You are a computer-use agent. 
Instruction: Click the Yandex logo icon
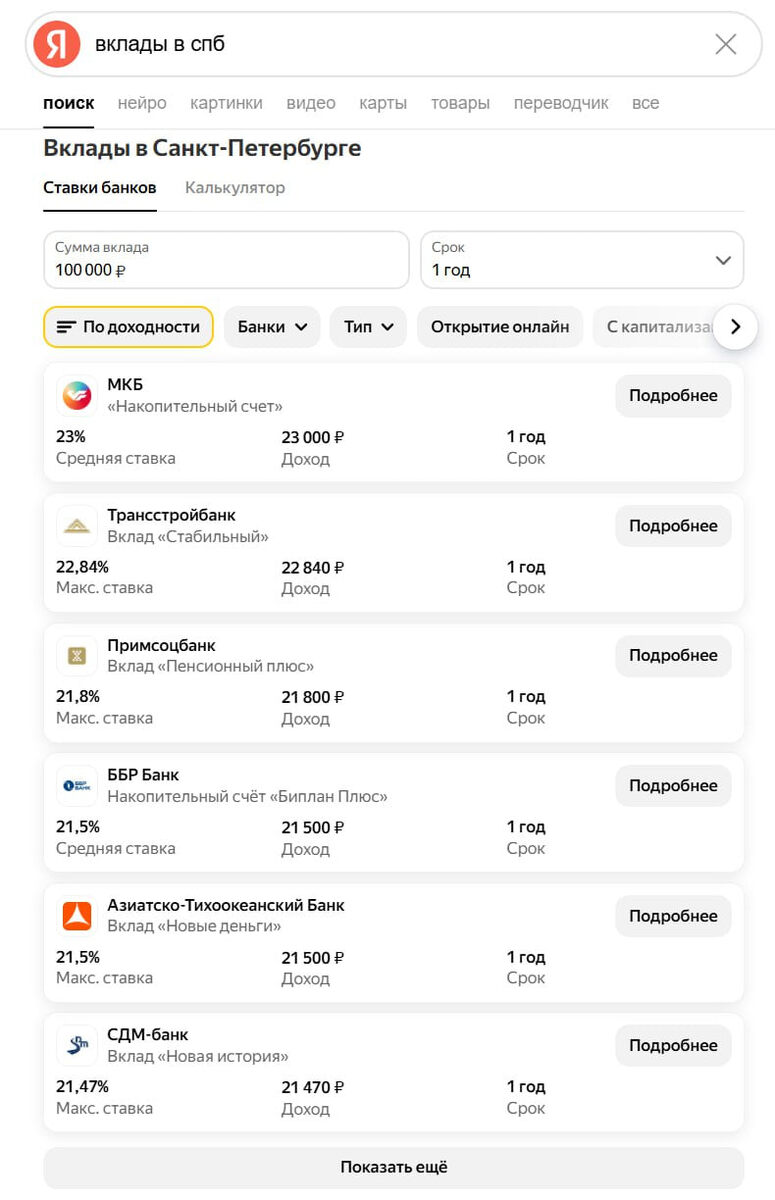57,44
